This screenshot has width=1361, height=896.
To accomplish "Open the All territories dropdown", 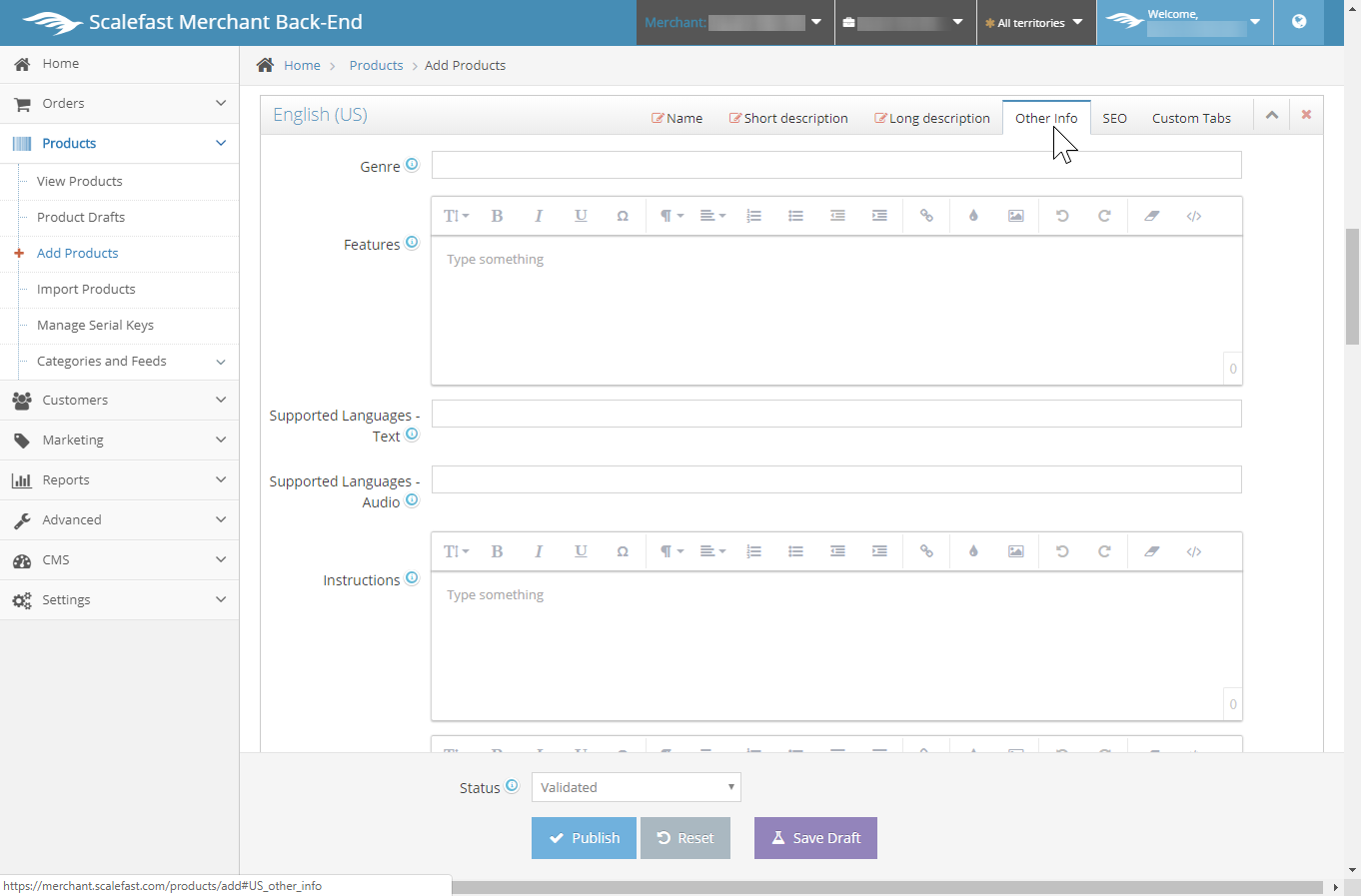I will [x=1035, y=23].
